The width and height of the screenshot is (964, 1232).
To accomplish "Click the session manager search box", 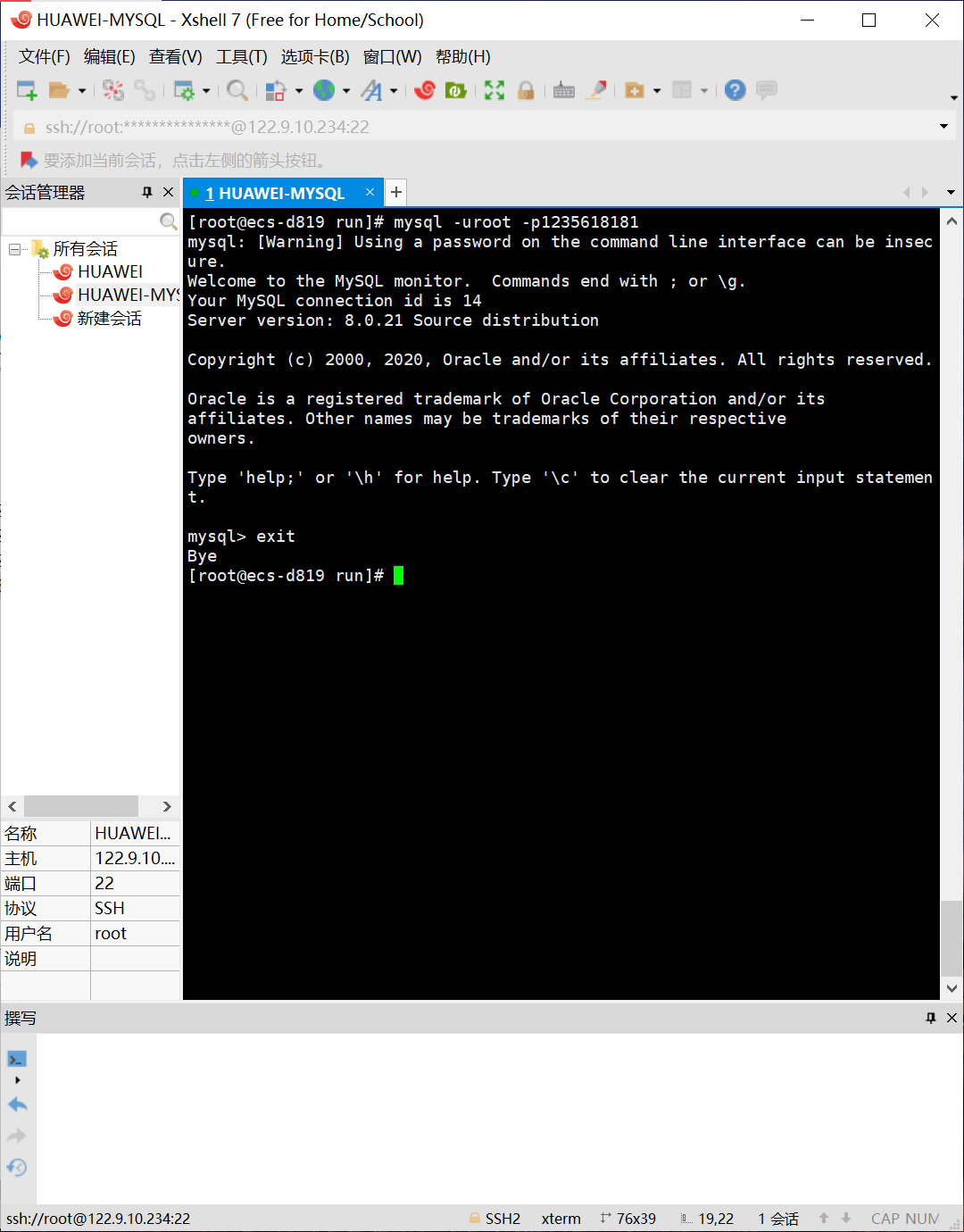I will [80, 221].
